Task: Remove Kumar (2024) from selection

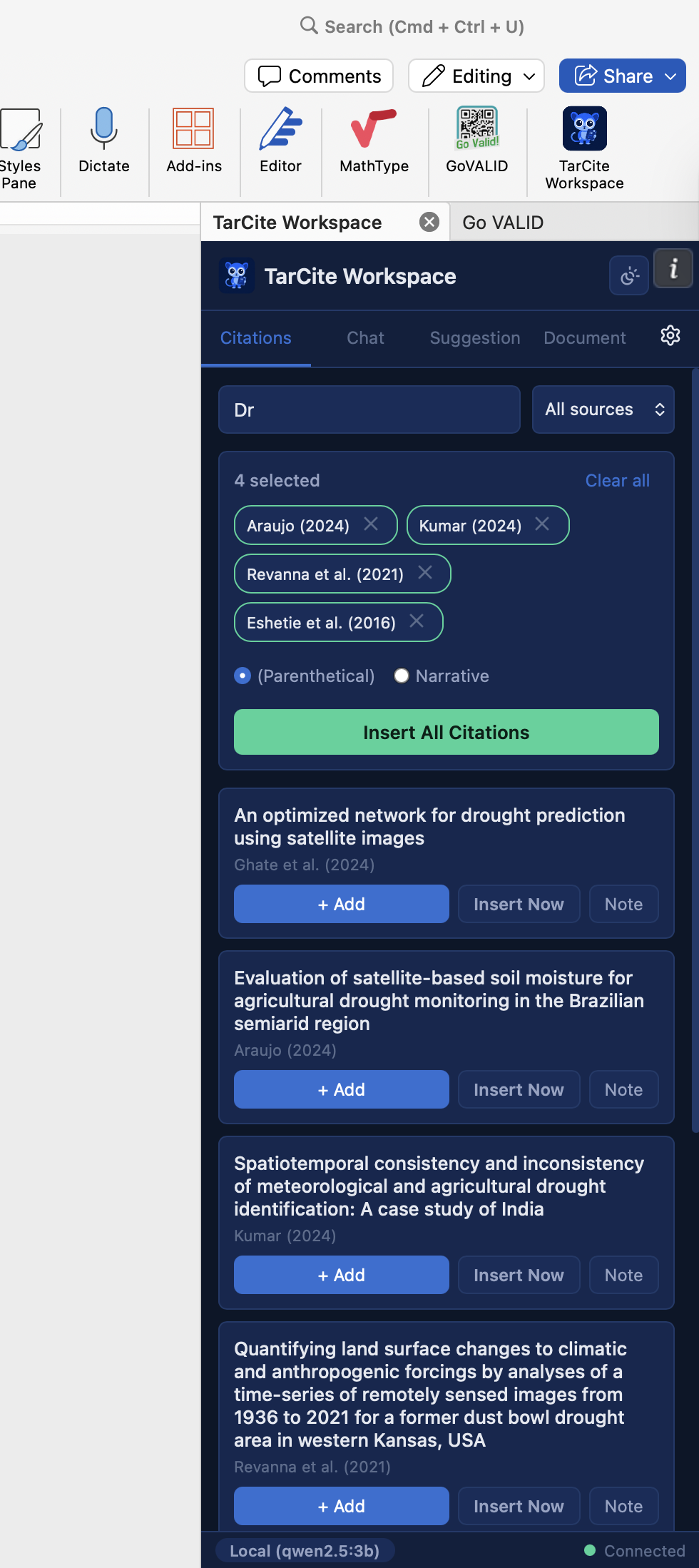Action: (542, 524)
